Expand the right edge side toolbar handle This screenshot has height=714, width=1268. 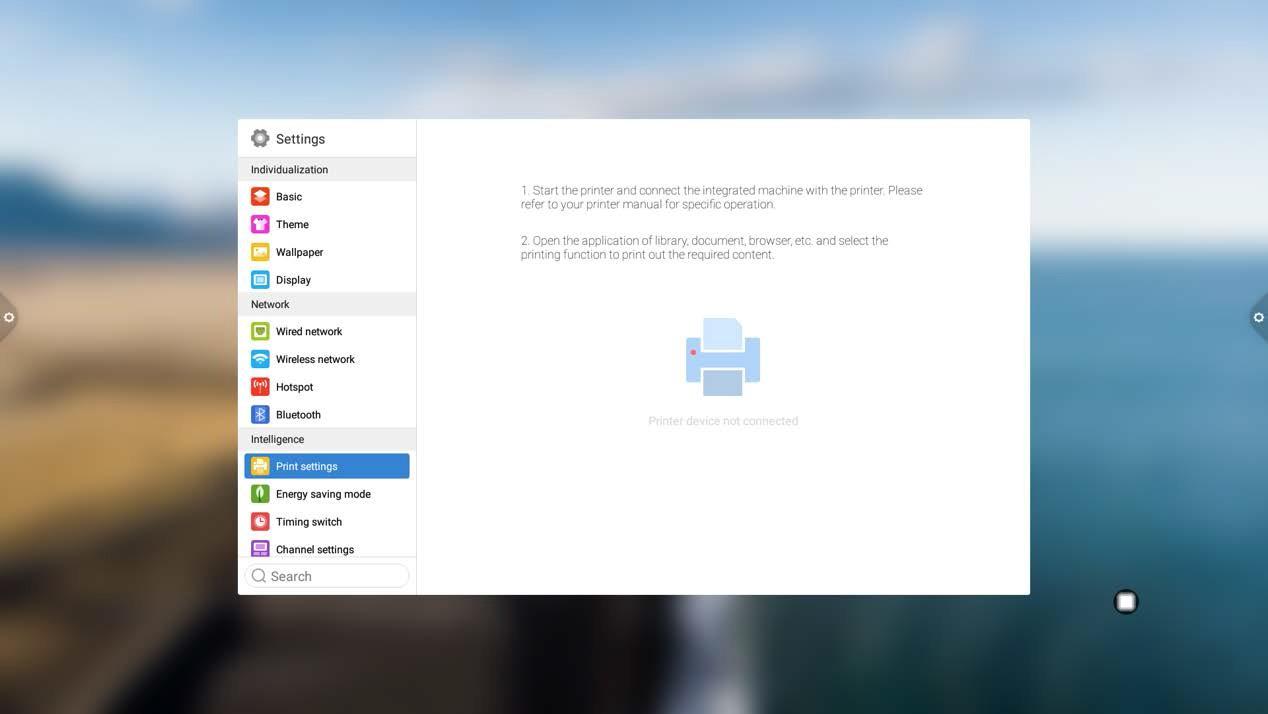(x=1258, y=318)
